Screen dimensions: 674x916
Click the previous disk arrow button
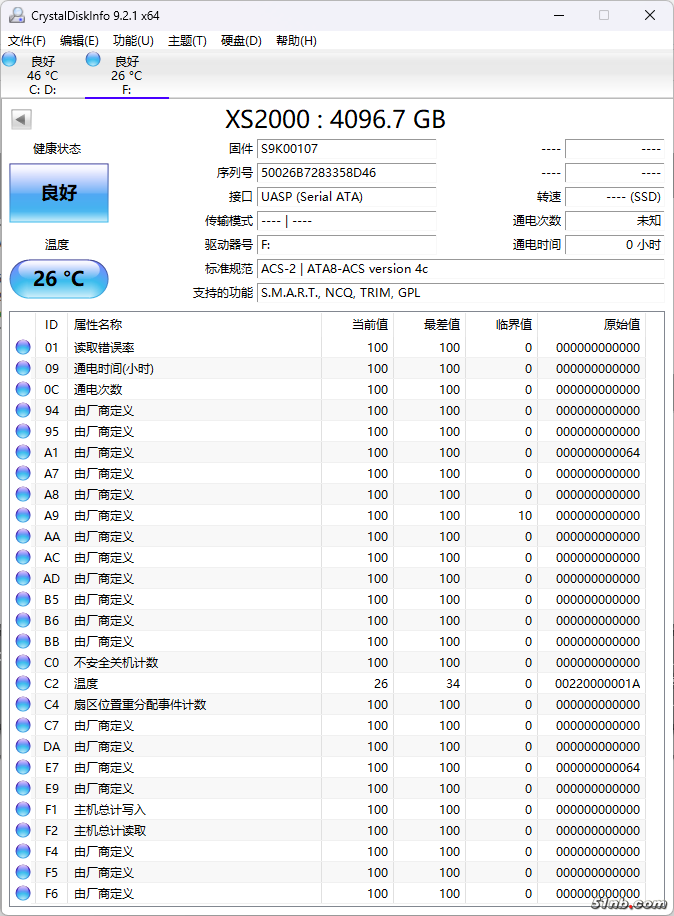21,120
